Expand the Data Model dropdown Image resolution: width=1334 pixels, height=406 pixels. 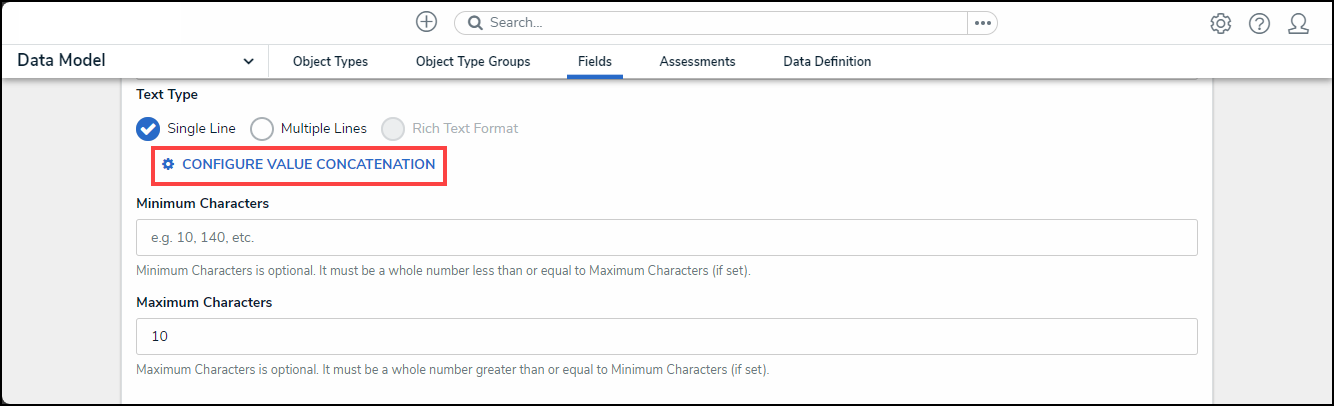tap(248, 62)
